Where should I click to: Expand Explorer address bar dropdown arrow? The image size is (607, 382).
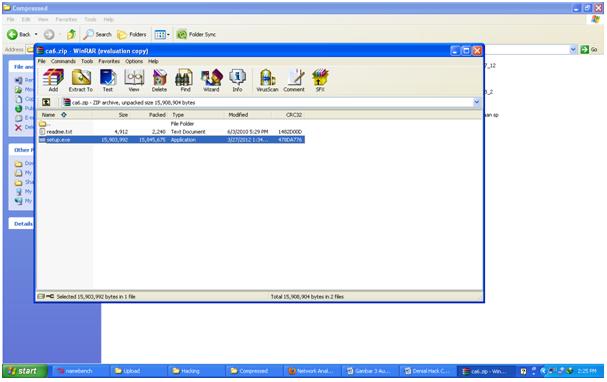click(573, 50)
